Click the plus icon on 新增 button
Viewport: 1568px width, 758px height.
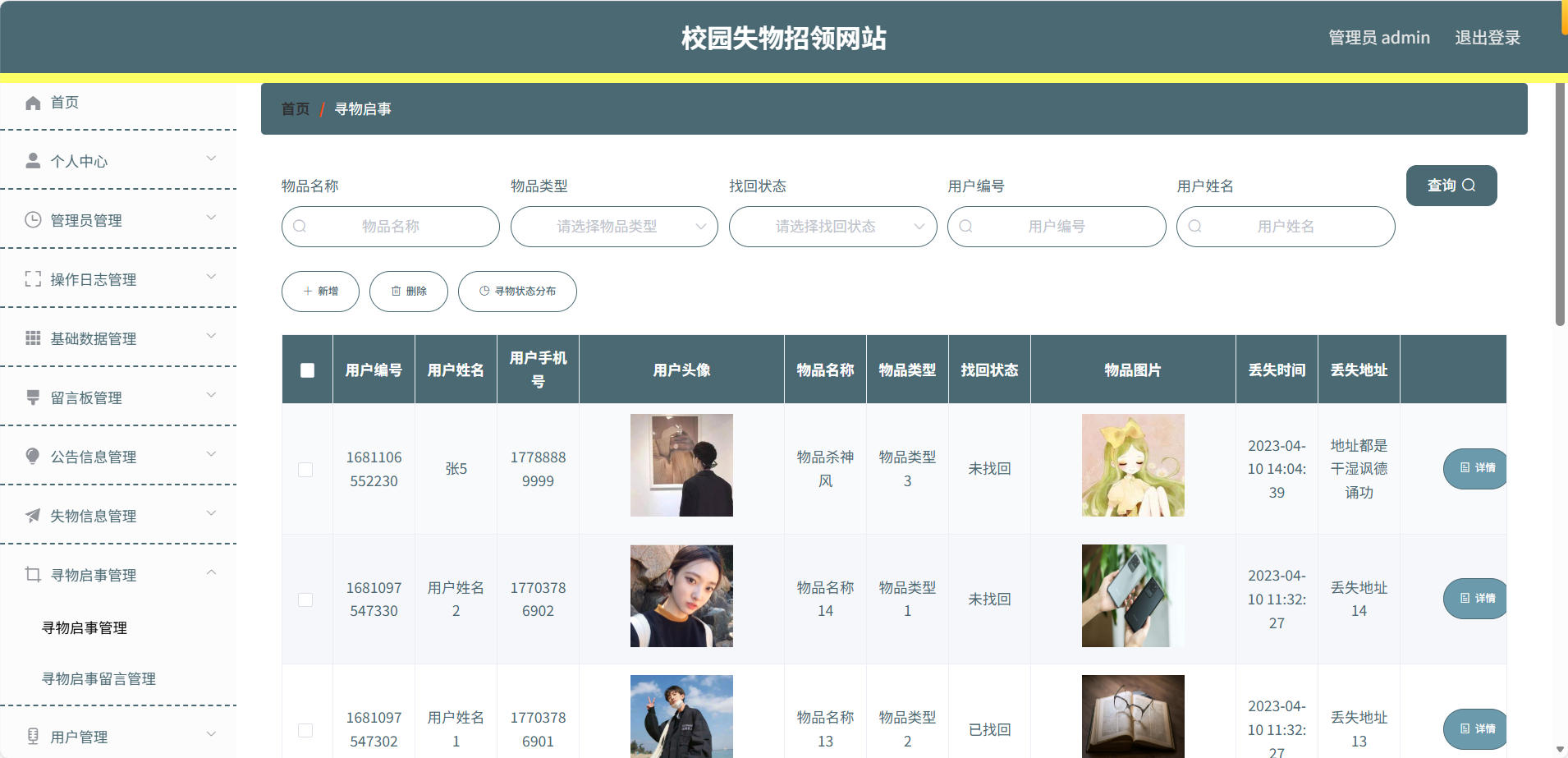tap(308, 292)
